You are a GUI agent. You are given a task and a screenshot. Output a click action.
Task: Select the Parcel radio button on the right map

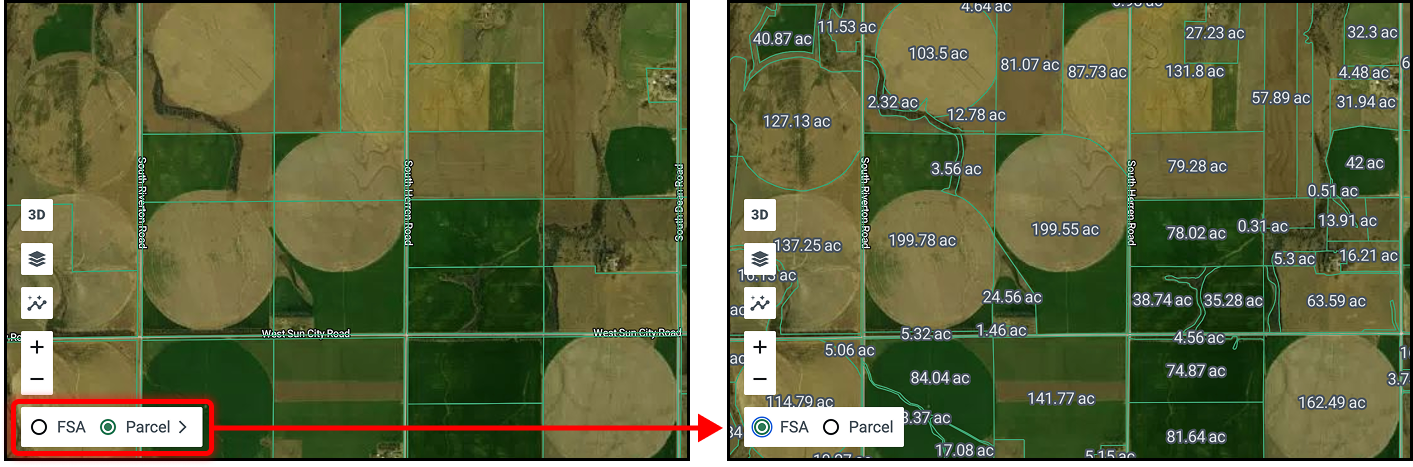click(x=830, y=427)
